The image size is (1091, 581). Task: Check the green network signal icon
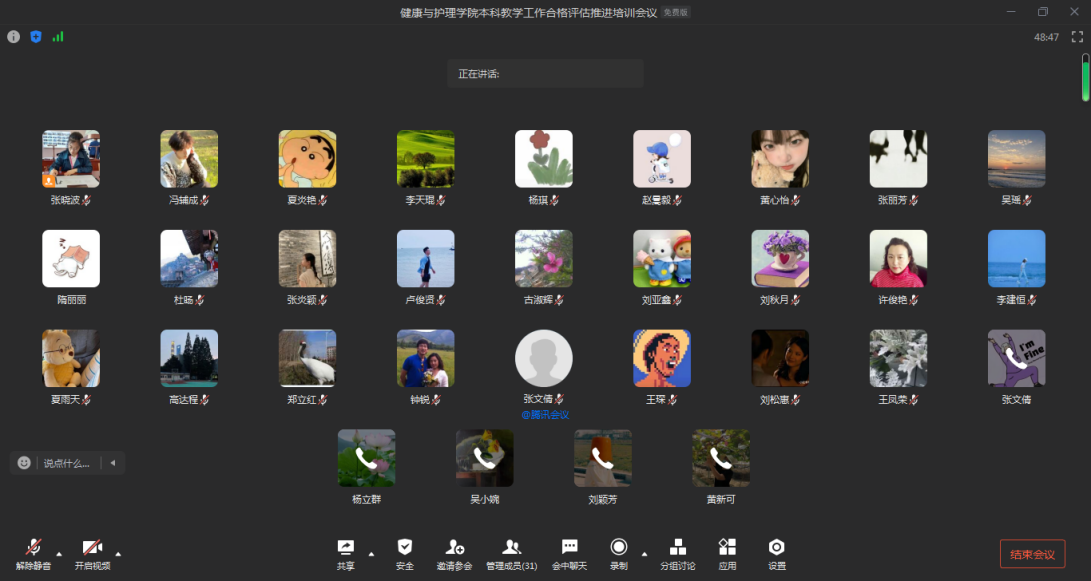pyautogui.click(x=58, y=37)
